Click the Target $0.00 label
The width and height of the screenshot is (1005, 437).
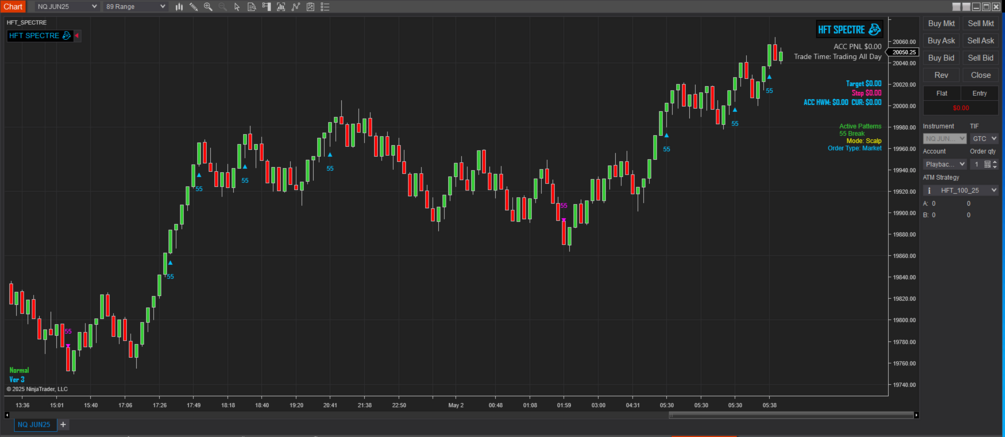(x=863, y=83)
